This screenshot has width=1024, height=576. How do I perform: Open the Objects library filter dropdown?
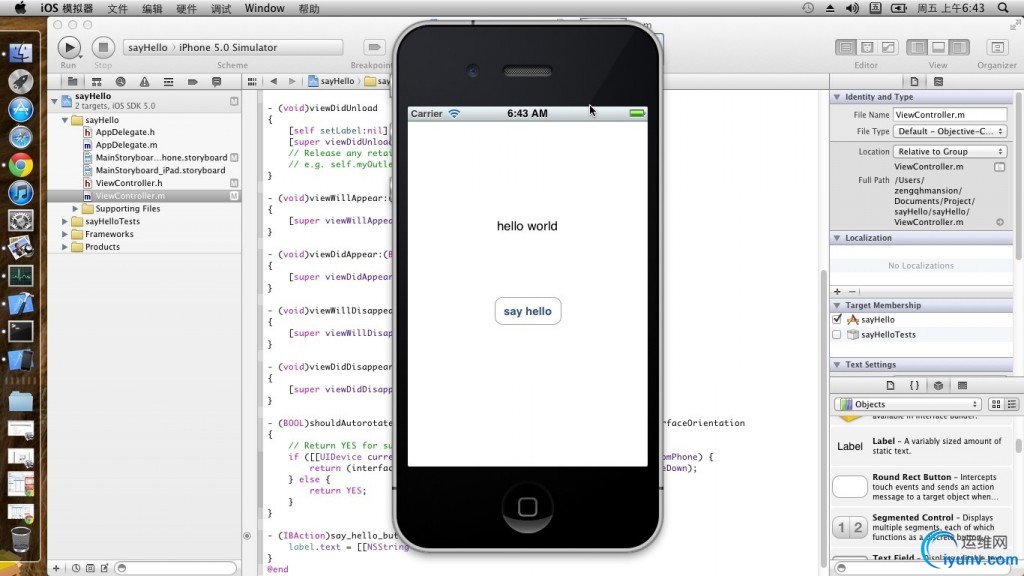pos(908,404)
